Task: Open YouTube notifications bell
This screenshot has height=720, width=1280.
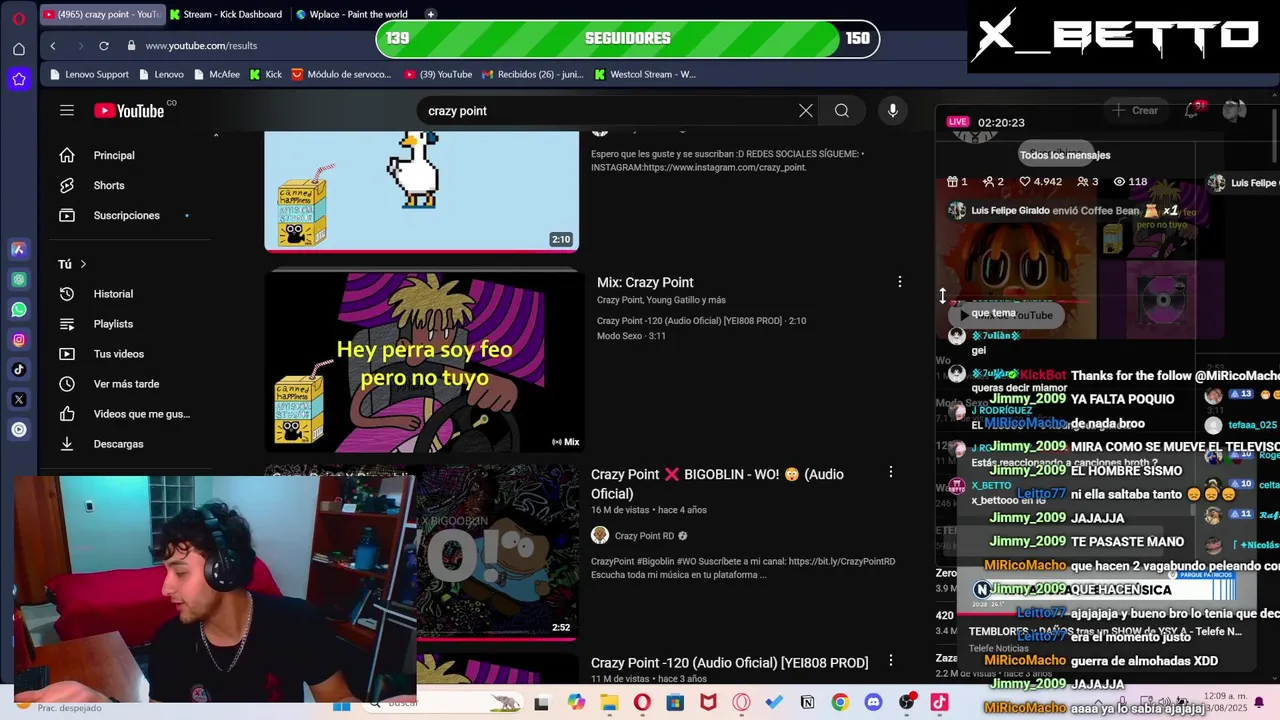Action: pyautogui.click(x=1192, y=110)
